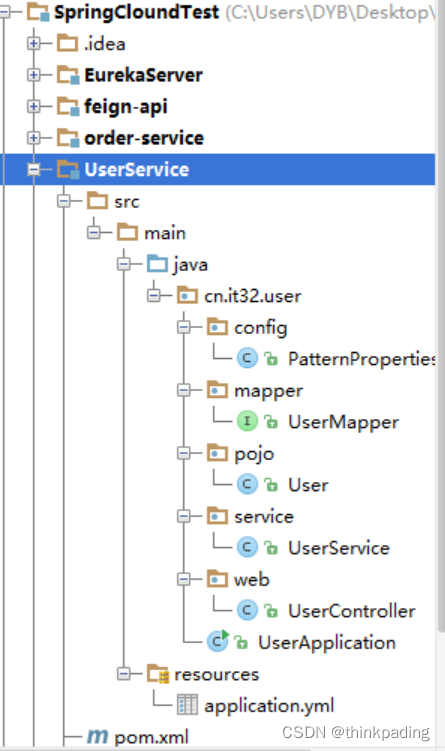Select the EurekaServer label
The image size is (445, 751).
pos(143,75)
